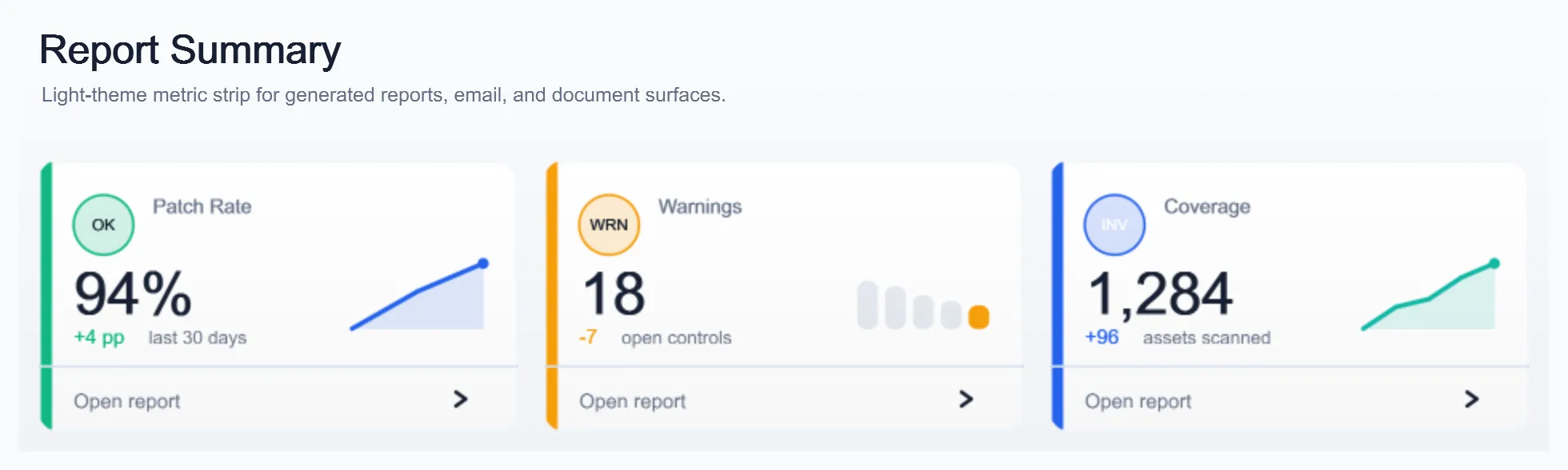Click the chevron arrow in Coverage card
This screenshot has width=1568, height=470.
point(1471,399)
